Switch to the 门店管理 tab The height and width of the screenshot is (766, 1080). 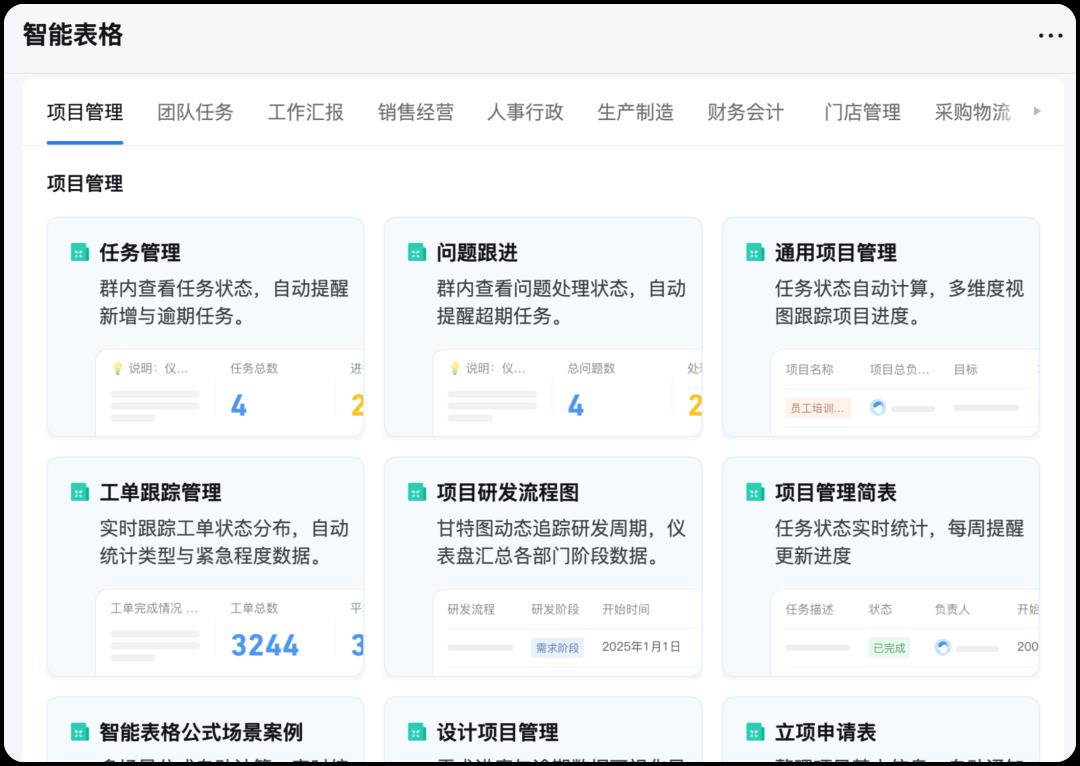pos(862,112)
